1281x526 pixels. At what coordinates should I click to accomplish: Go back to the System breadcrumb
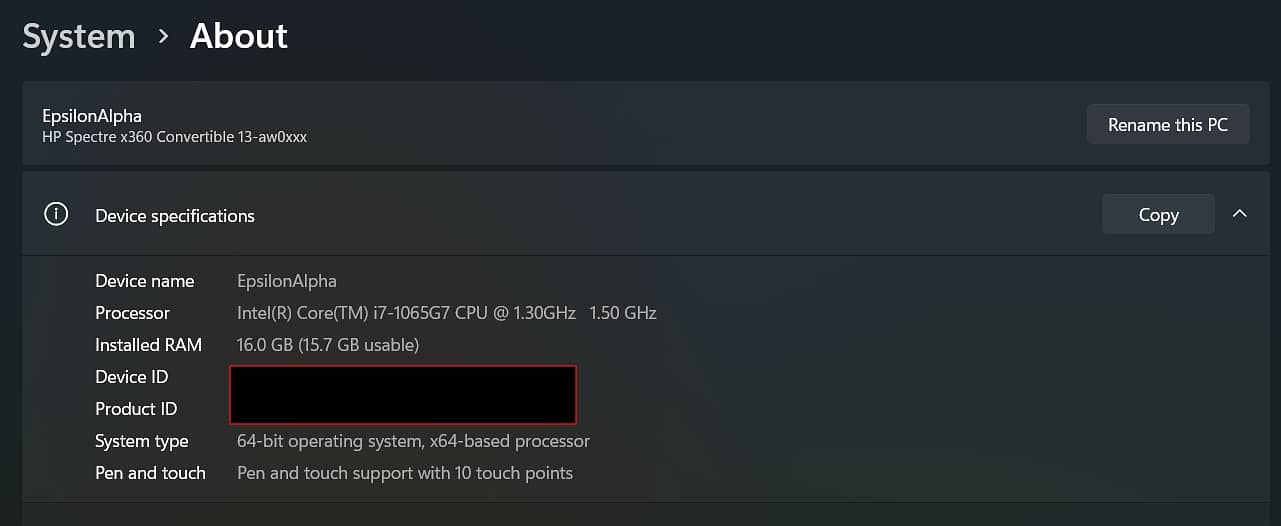pyautogui.click(x=79, y=37)
